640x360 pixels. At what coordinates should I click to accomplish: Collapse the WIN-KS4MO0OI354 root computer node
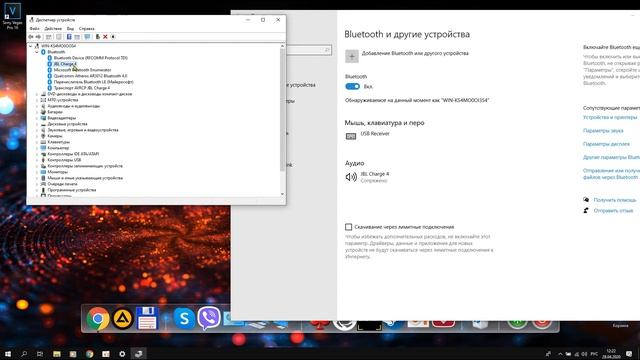point(31,46)
